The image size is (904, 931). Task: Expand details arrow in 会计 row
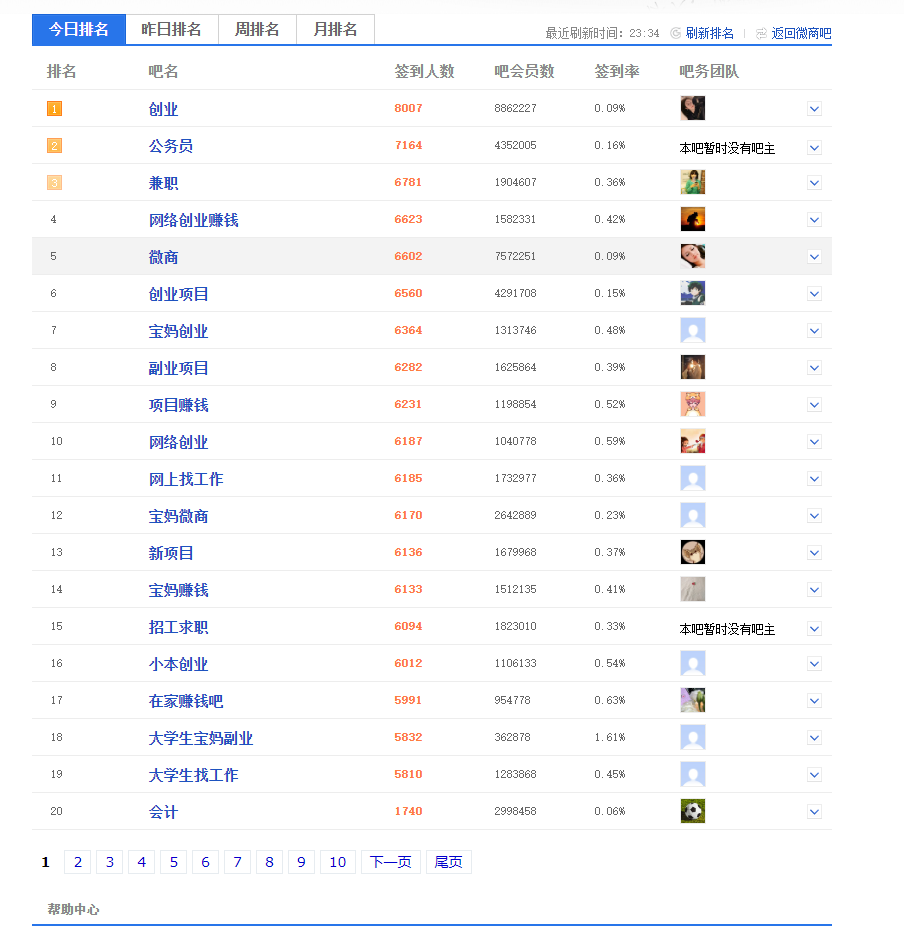(814, 812)
